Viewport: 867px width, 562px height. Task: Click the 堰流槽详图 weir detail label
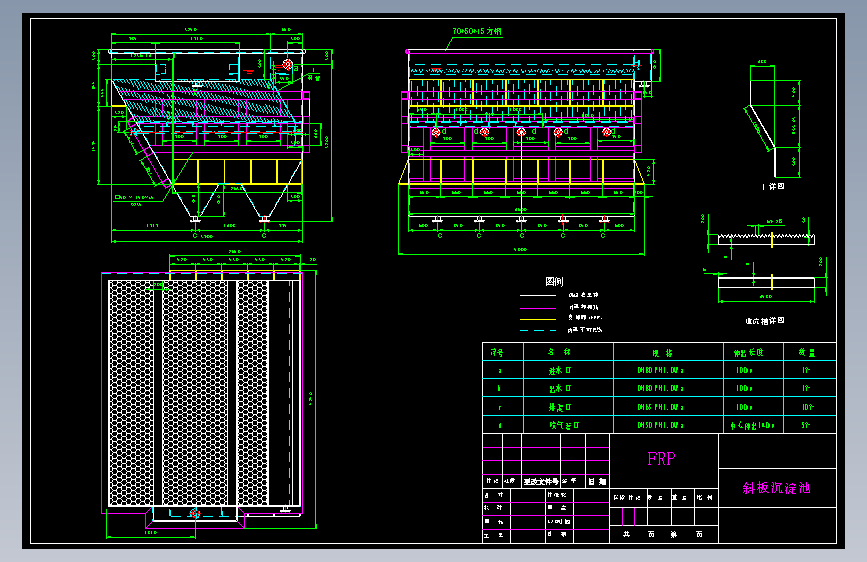coord(765,321)
